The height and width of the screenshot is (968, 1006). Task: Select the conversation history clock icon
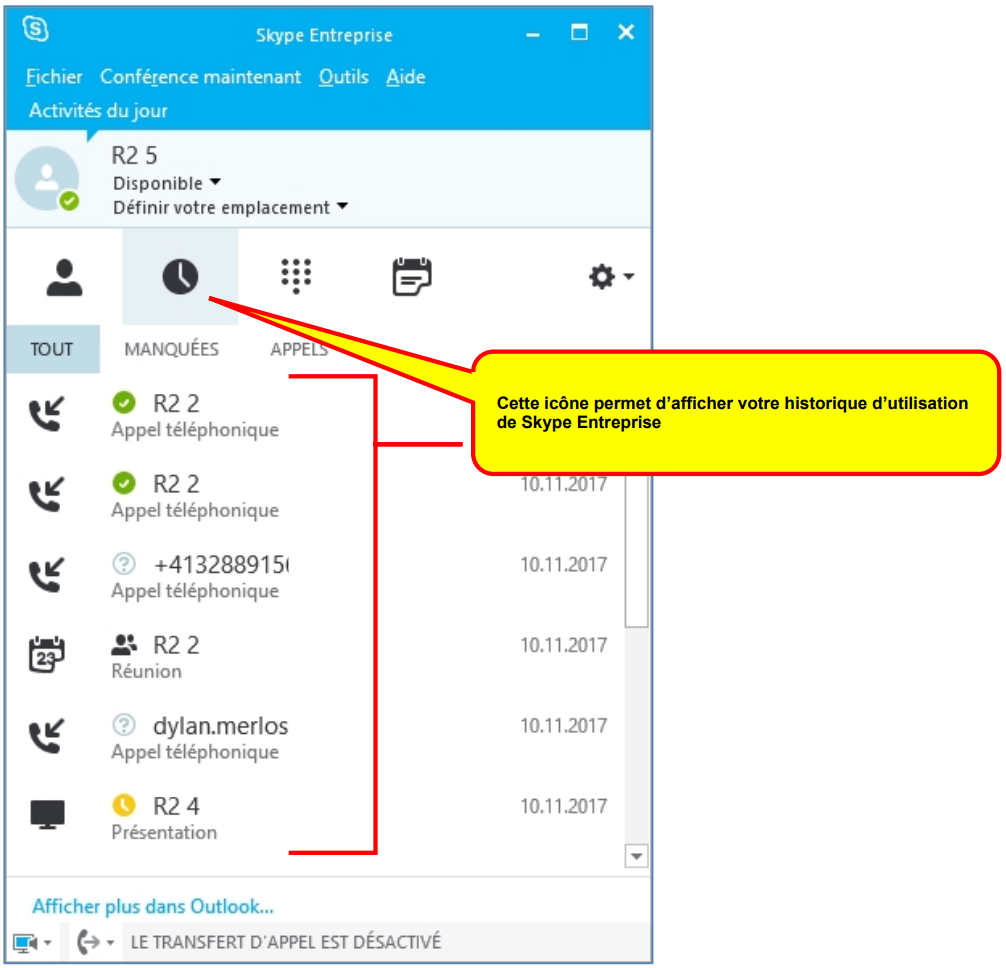pyautogui.click(x=180, y=277)
